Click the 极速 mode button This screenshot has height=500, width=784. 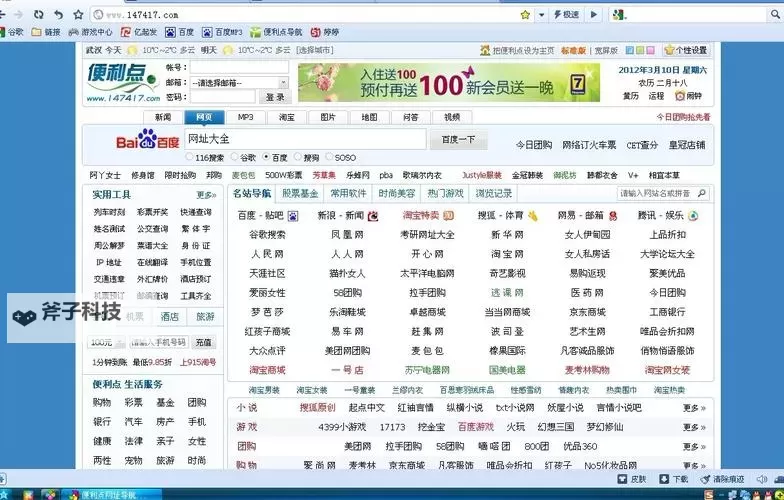[x=568, y=14]
